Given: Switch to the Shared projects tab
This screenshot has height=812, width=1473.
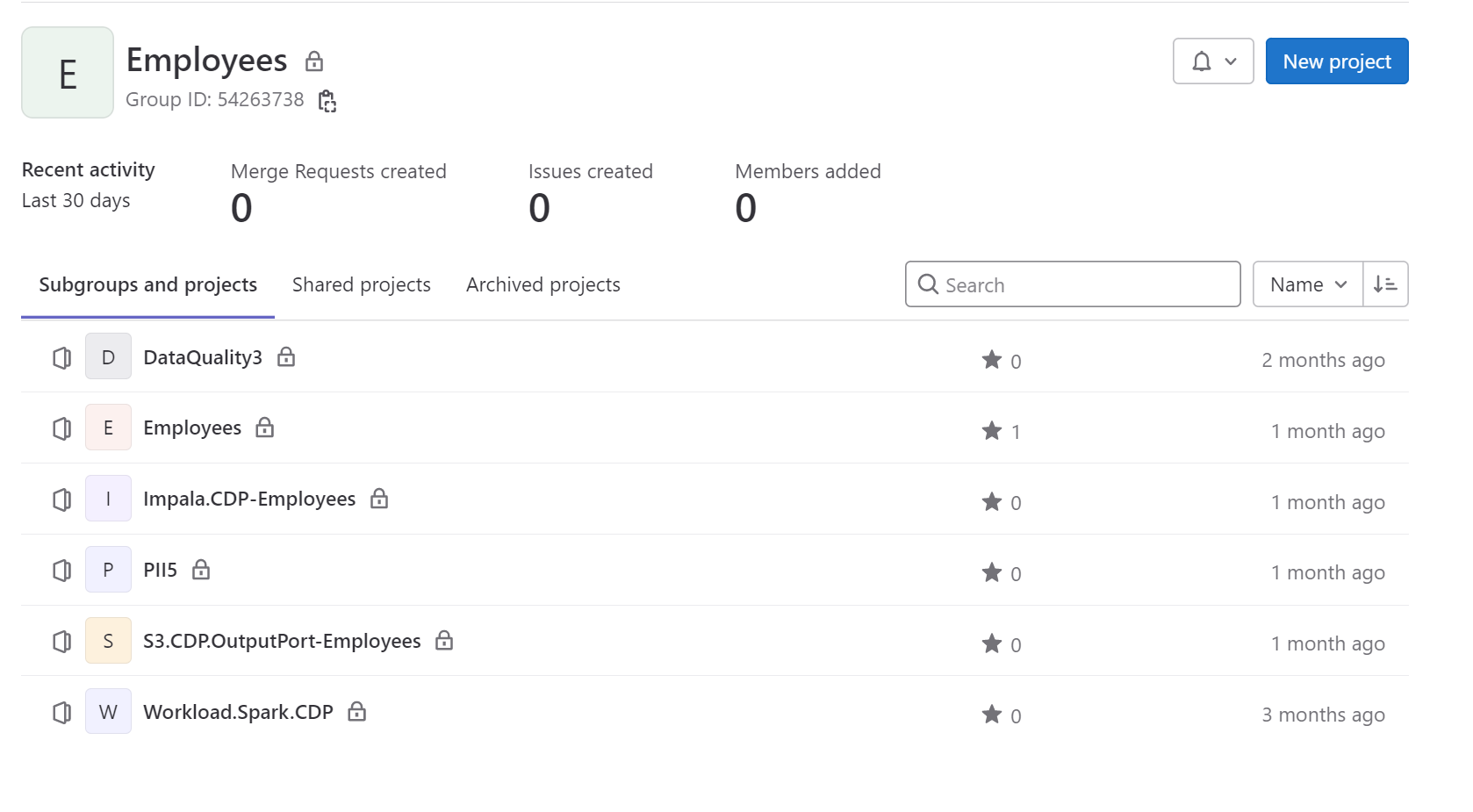Looking at the screenshot, I should tap(361, 284).
